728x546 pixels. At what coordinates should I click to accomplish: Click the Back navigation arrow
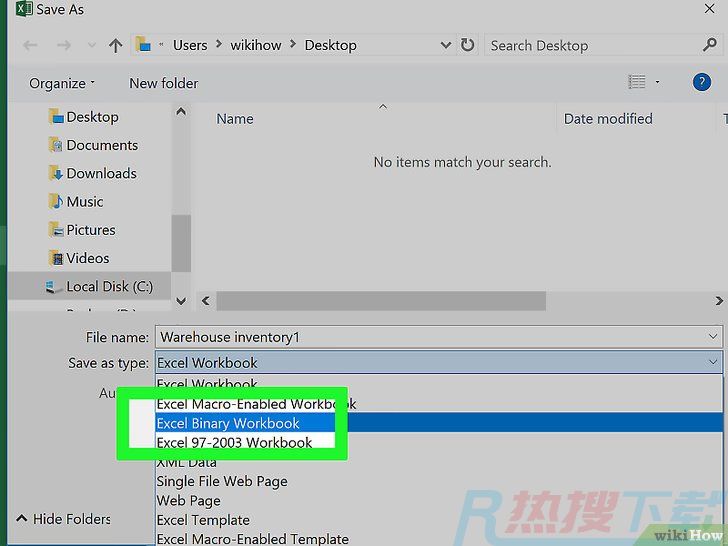pyautogui.click(x=30, y=46)
